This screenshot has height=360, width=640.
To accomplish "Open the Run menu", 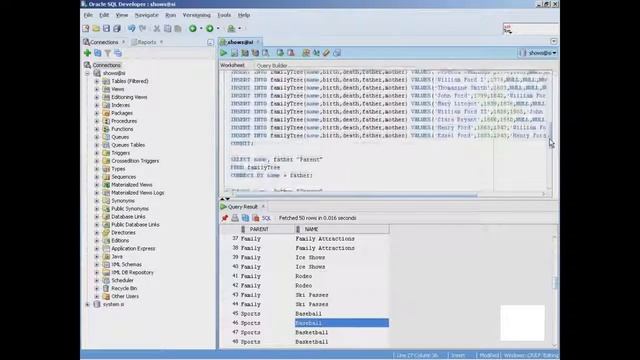I will [x=171, y=15].
